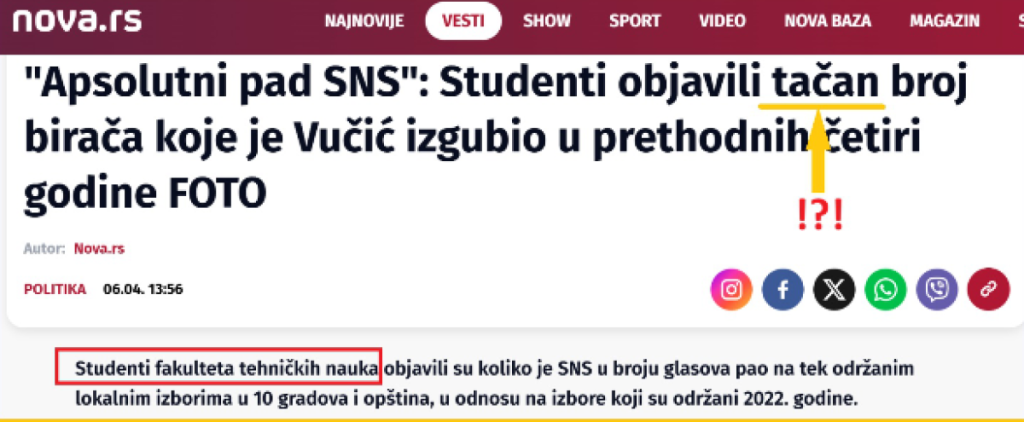The width and height of the screenshot is (1024, 422).
Task: Open the Nova.rs author link
Action: (99, 249)
